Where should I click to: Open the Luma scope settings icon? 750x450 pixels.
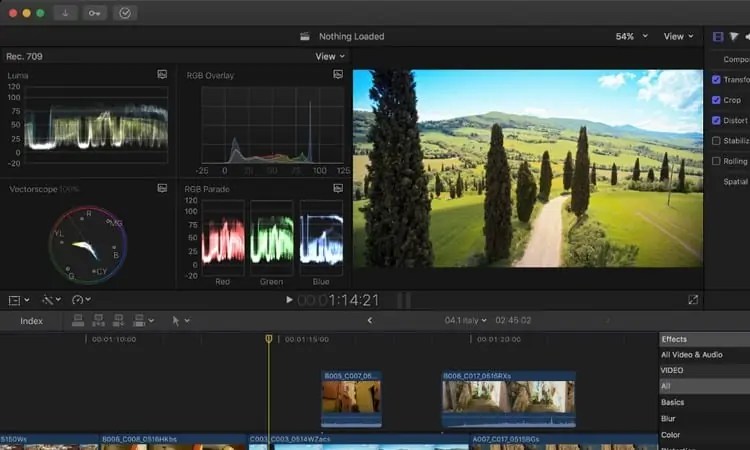(x=162, y=74)
